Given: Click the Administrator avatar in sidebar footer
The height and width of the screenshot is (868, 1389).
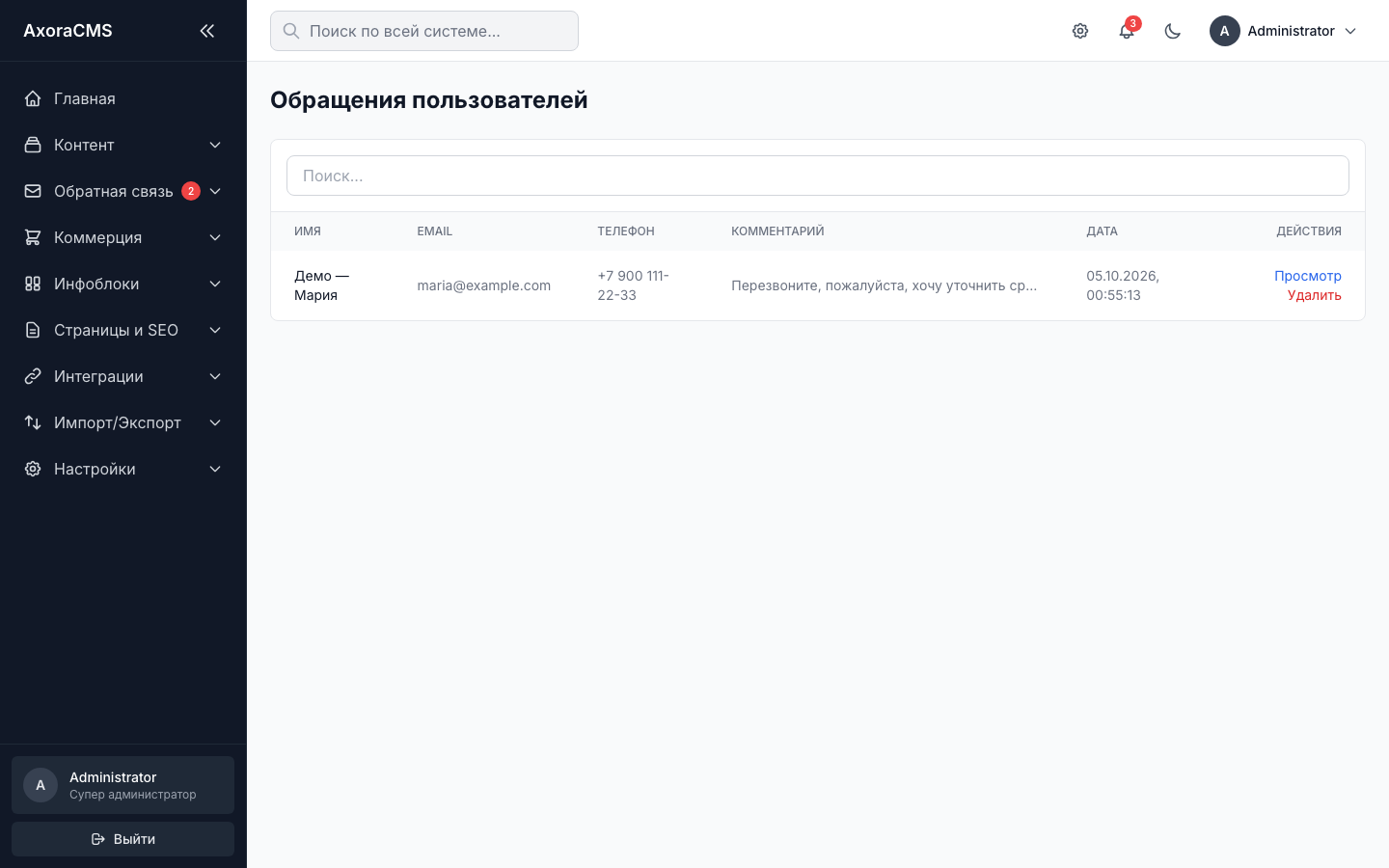Looking at the screenshot, I should click(41, 785).
